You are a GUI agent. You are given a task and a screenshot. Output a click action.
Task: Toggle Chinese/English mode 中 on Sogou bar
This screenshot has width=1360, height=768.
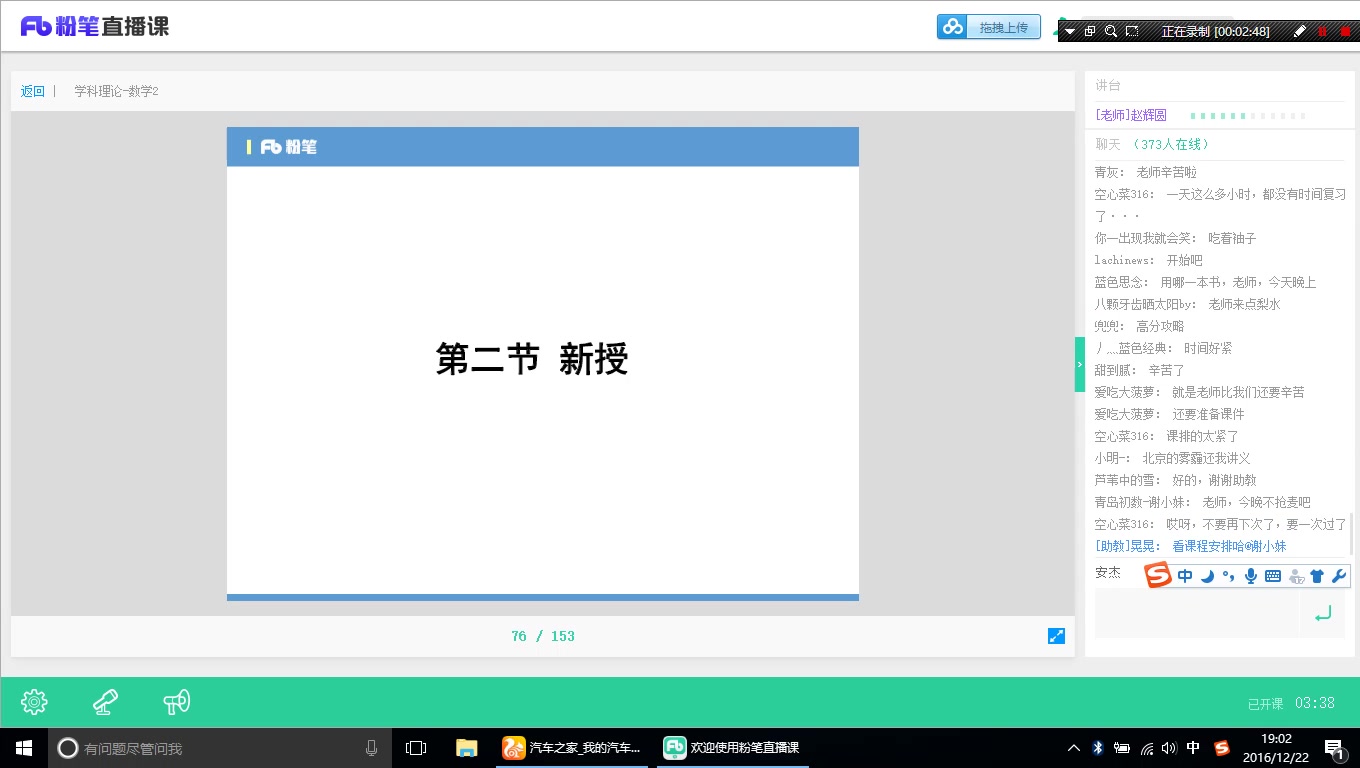pos(1185,576)
